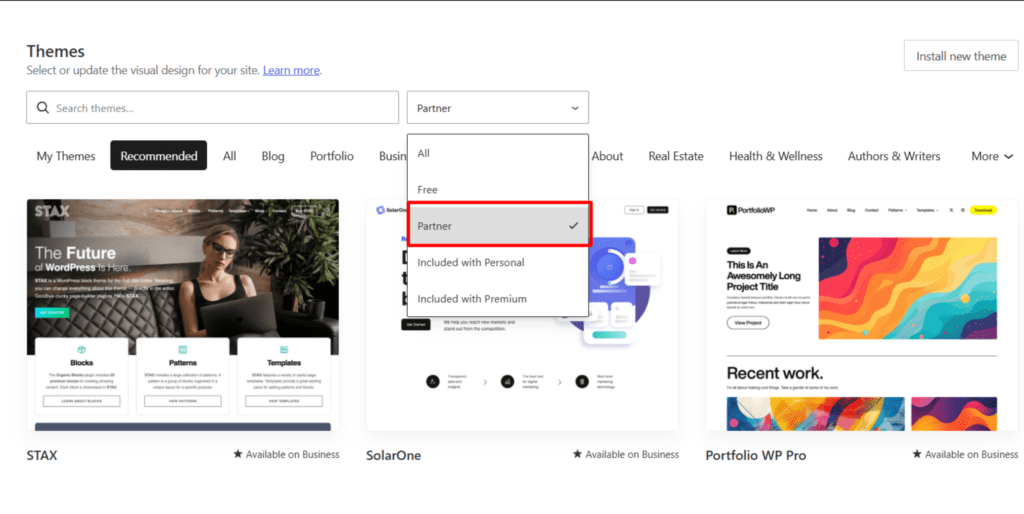Expand the More categories chevron
1024x514 pixels.
[1009, 156]
